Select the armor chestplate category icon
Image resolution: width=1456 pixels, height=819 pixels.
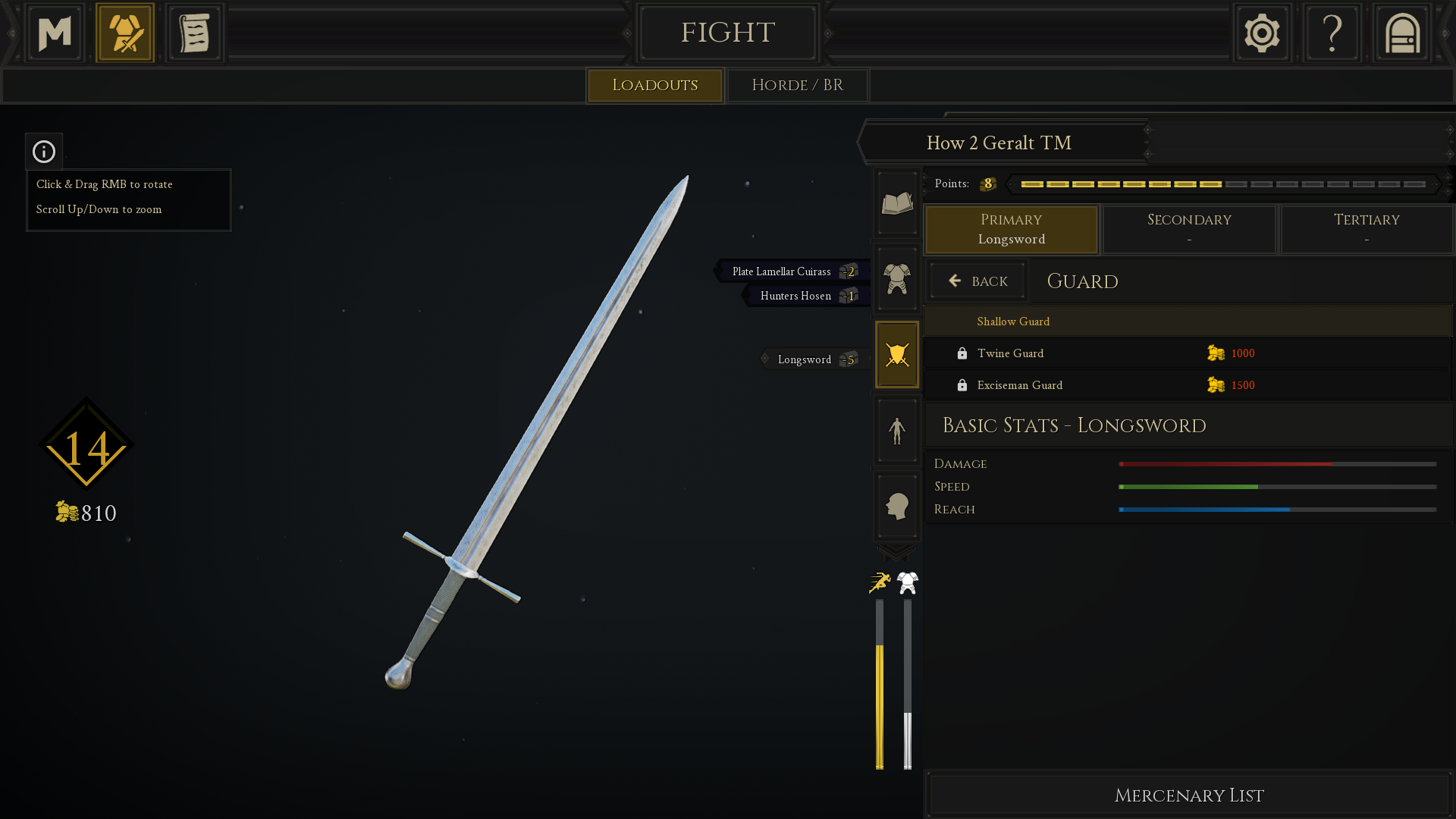click(897, 279)
